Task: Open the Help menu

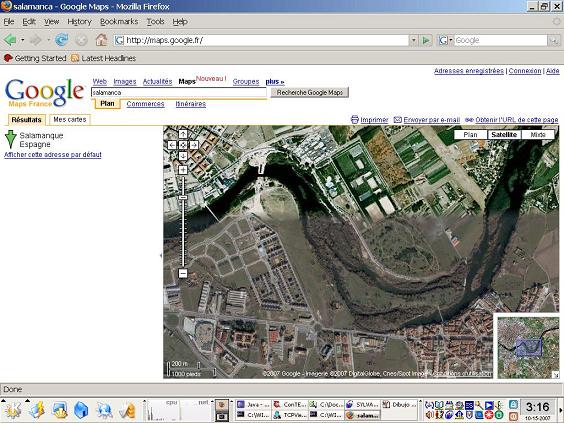Action: click(180, 22)
